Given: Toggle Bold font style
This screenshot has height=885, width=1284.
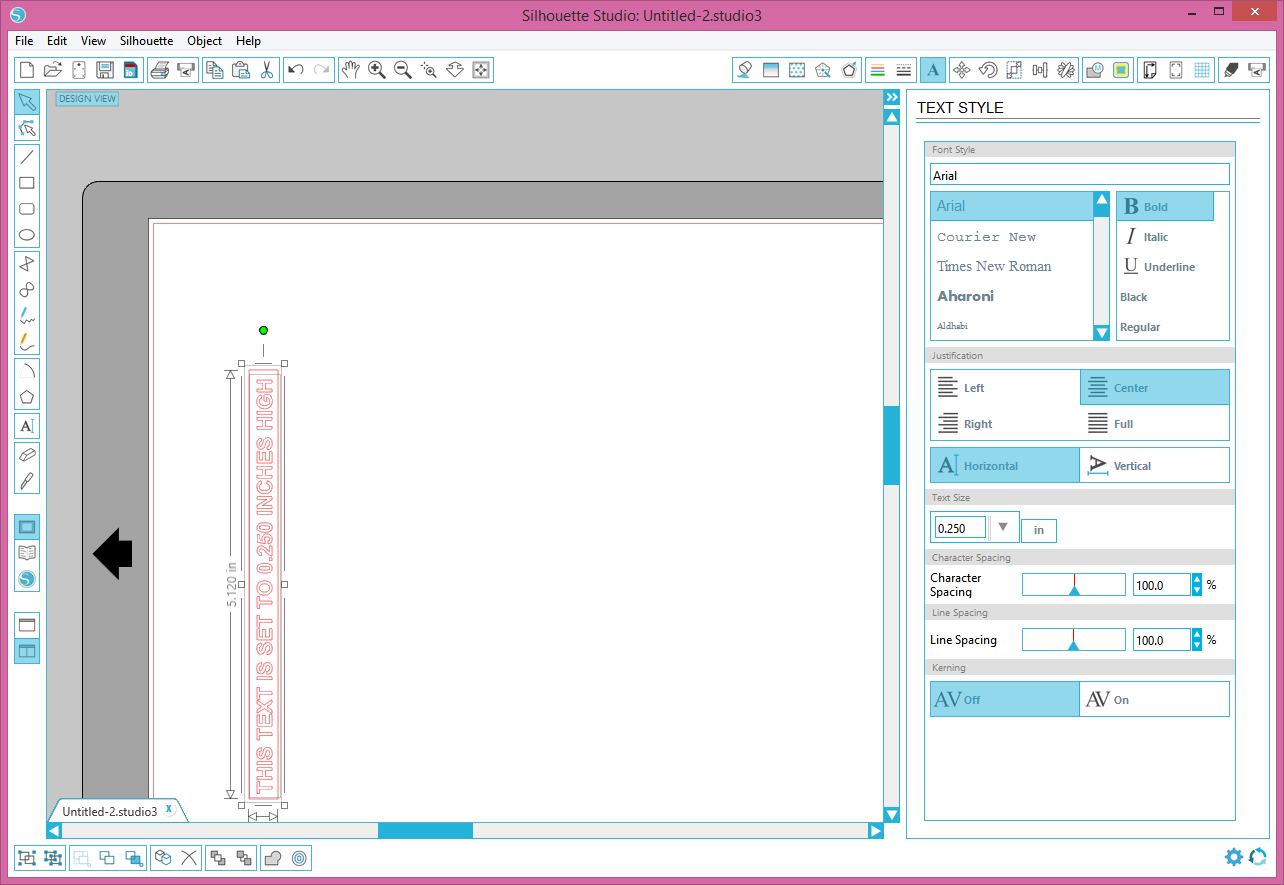Looking at the screenshot, I should pos(1165,207).
